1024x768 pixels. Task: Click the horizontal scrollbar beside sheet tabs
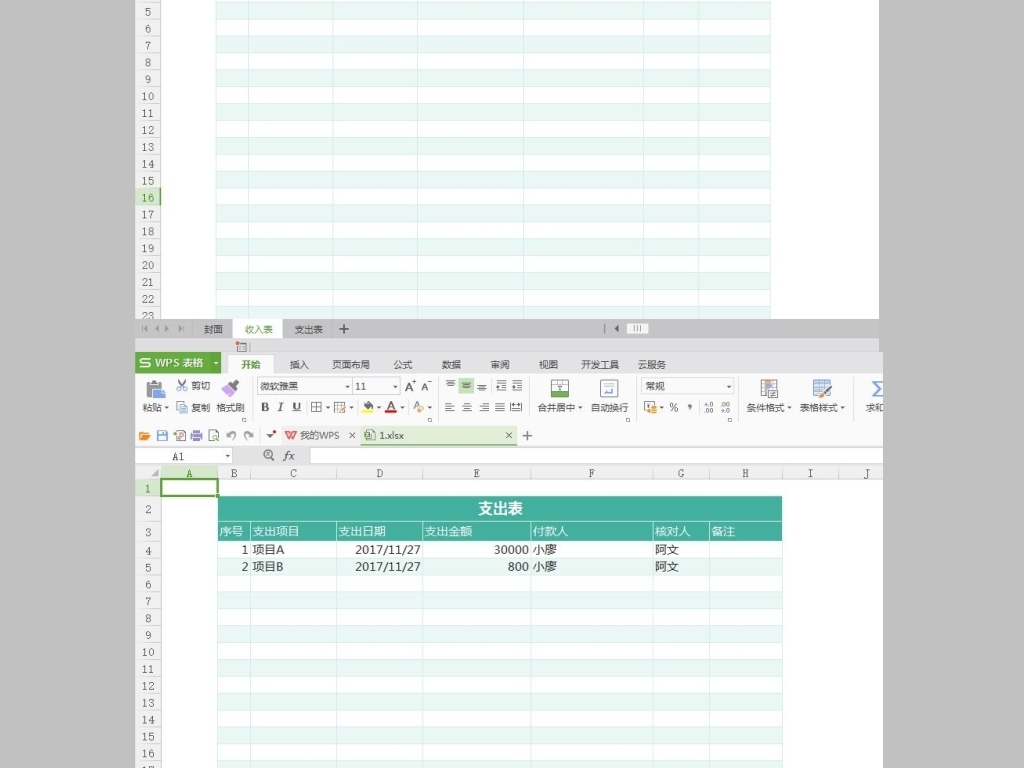[637, 328]
